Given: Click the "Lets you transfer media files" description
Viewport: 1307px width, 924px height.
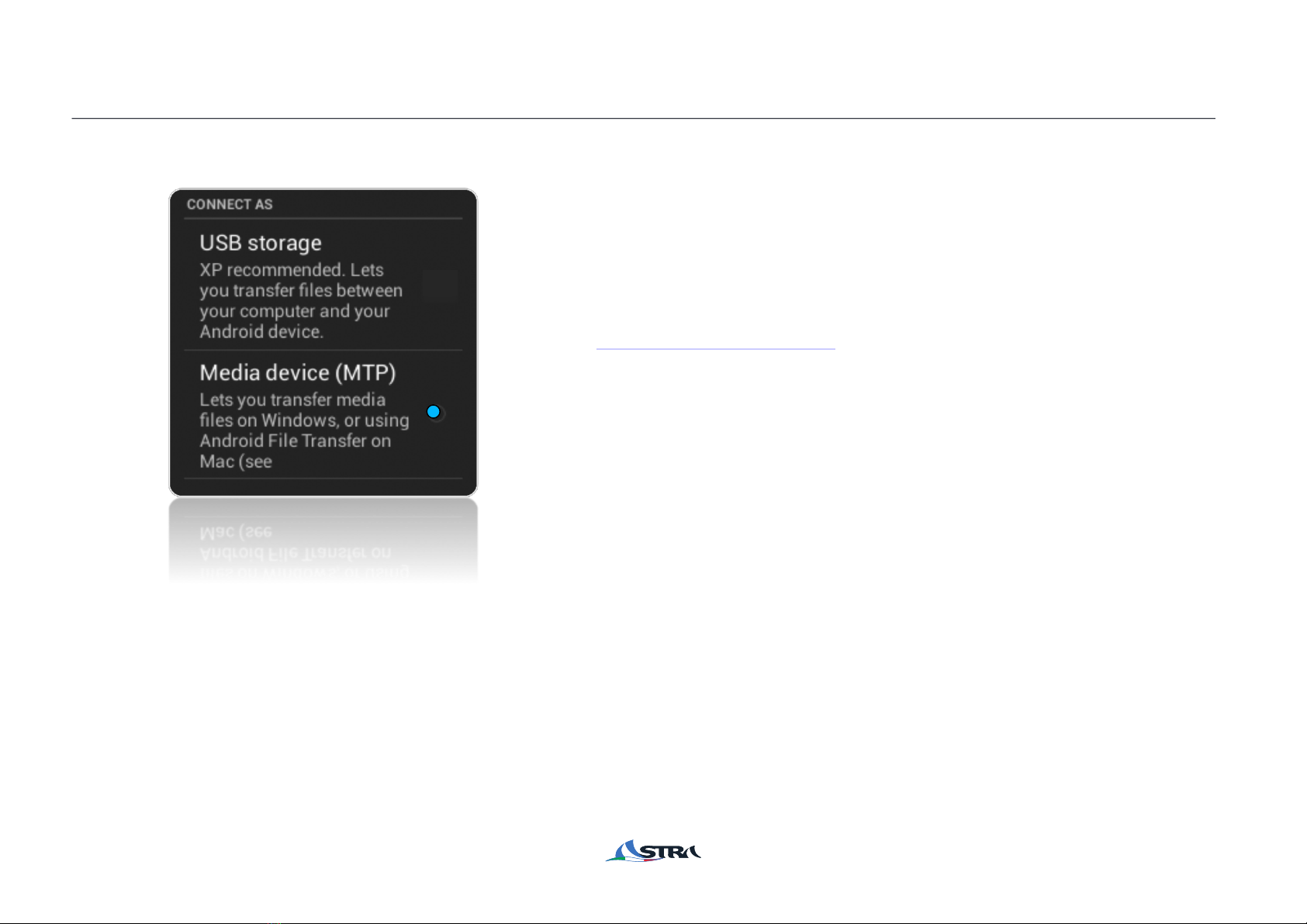Looking at the screenshot, I should 304,431.
